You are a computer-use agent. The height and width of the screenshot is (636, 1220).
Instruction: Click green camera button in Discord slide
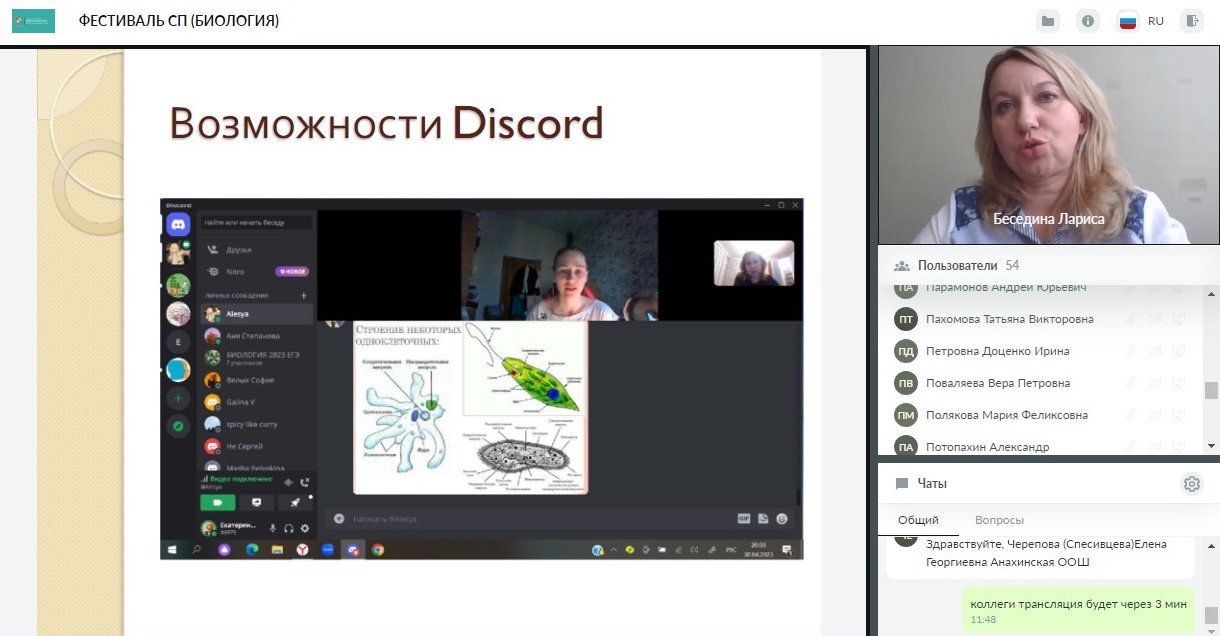[x=217, y=502]
